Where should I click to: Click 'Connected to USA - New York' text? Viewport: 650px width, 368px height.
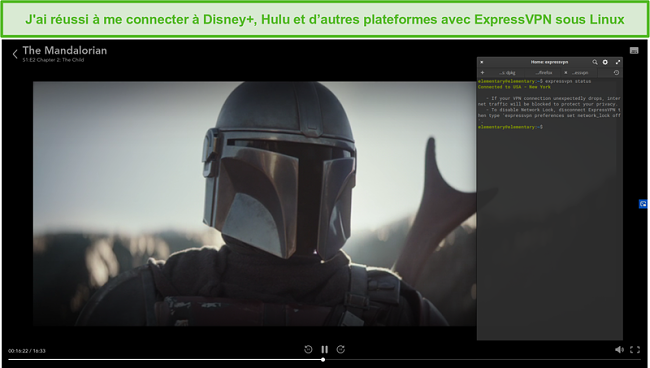click(514, 87)
